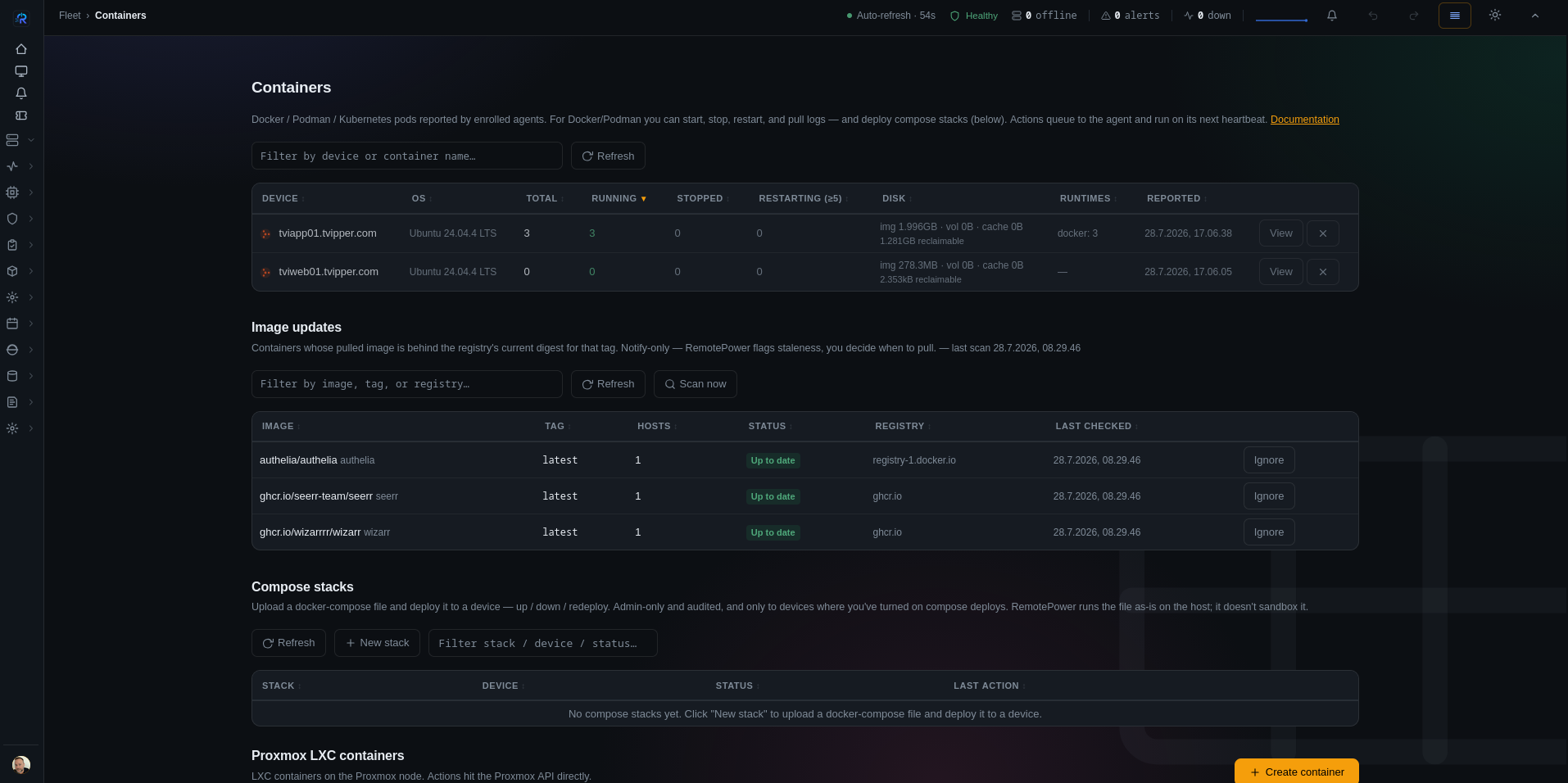Open the calendar sidebar section

[x=12, y=324]
